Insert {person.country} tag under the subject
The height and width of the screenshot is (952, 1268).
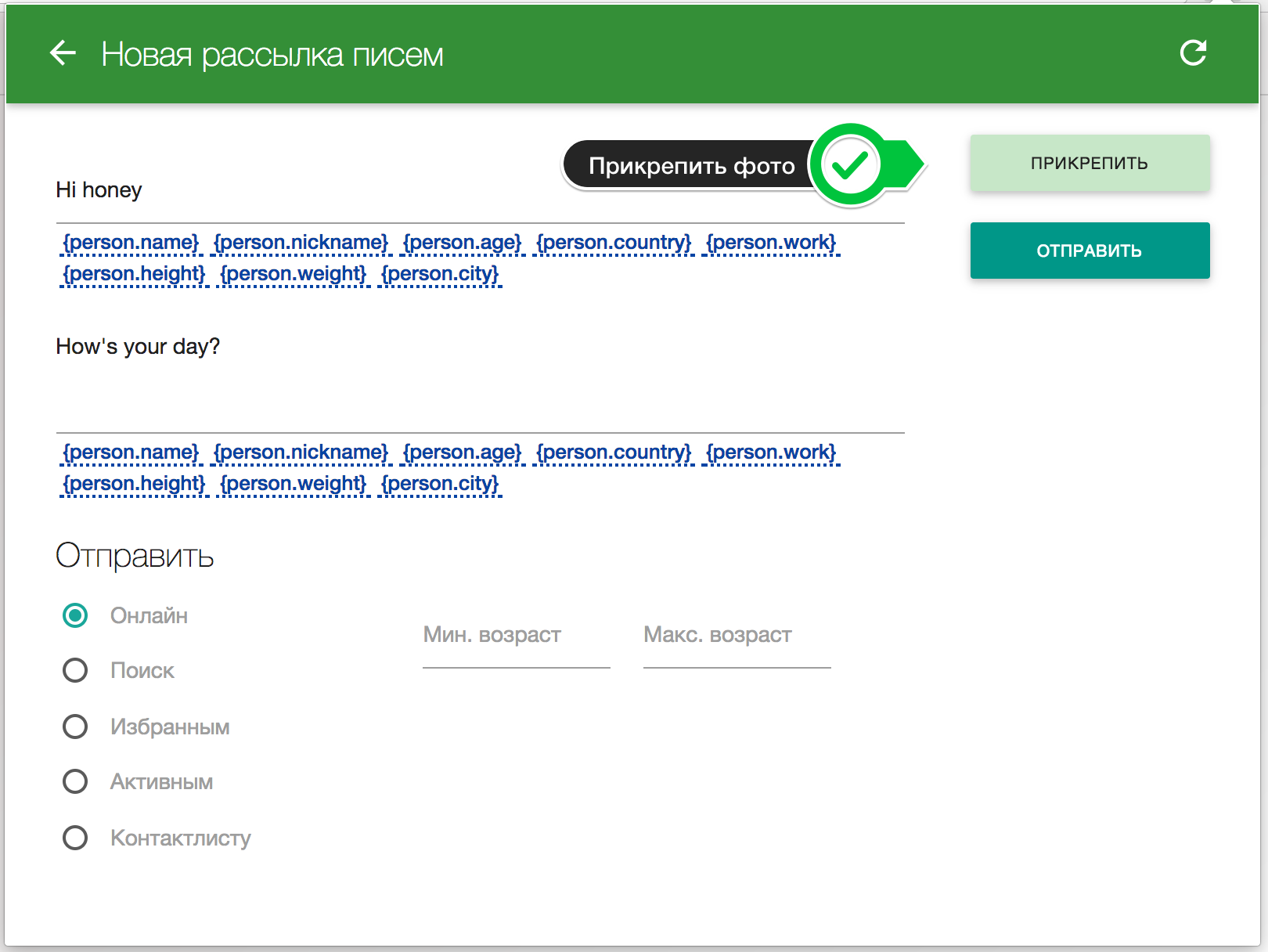[614, 243]
